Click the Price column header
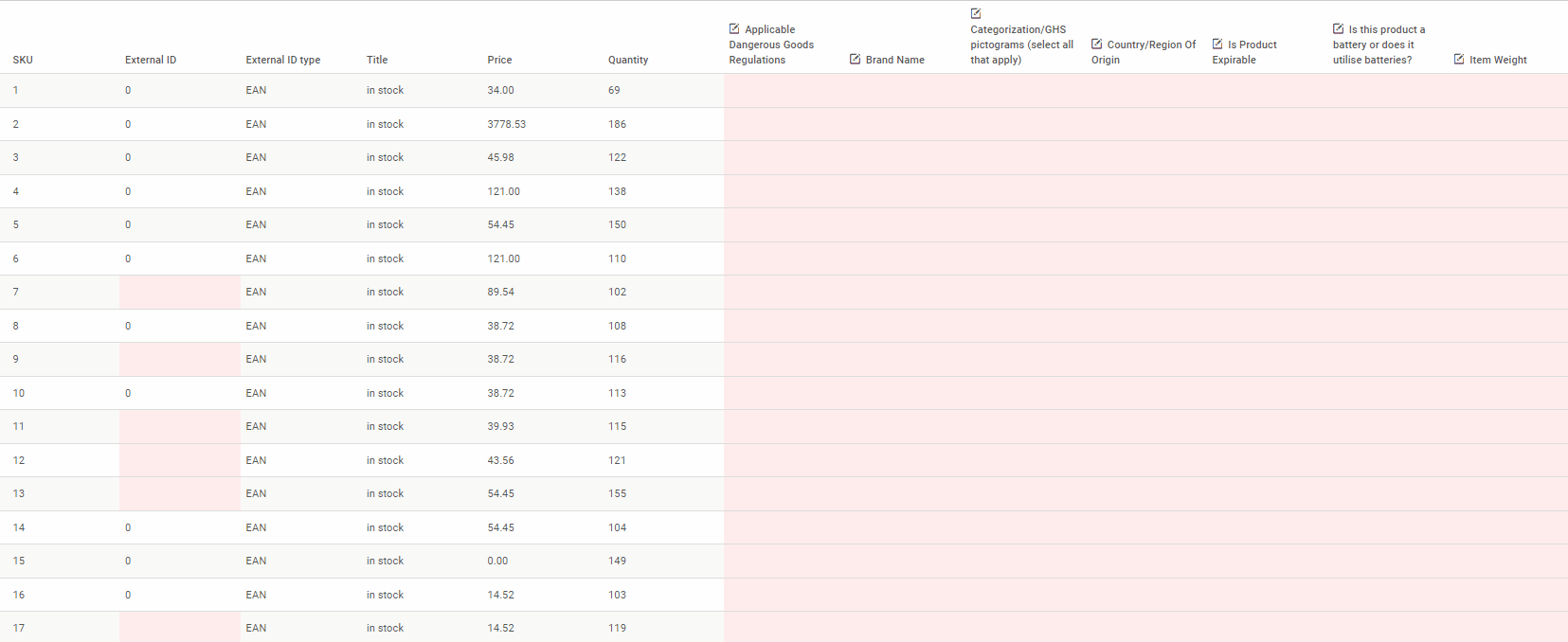The height and width of the screenshot is (642, 1568). (x=499, y=60)
